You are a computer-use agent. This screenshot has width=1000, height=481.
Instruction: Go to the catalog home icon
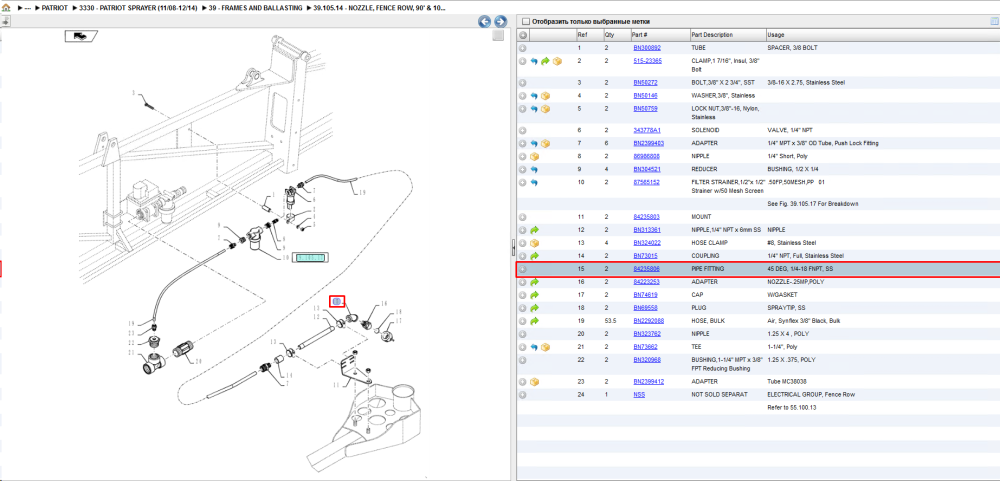(x=6, y=8)
